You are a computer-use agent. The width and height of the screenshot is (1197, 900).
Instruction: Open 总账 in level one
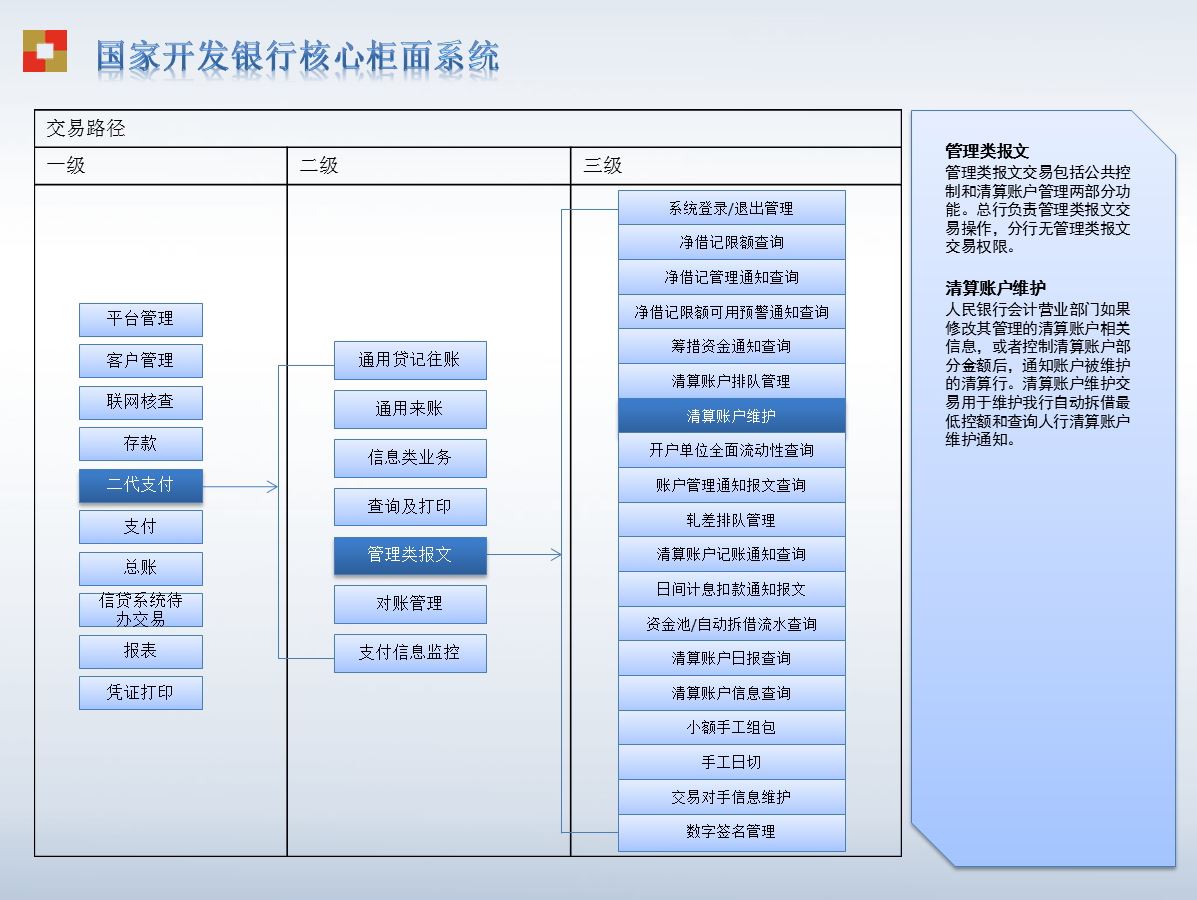[140, 568]
